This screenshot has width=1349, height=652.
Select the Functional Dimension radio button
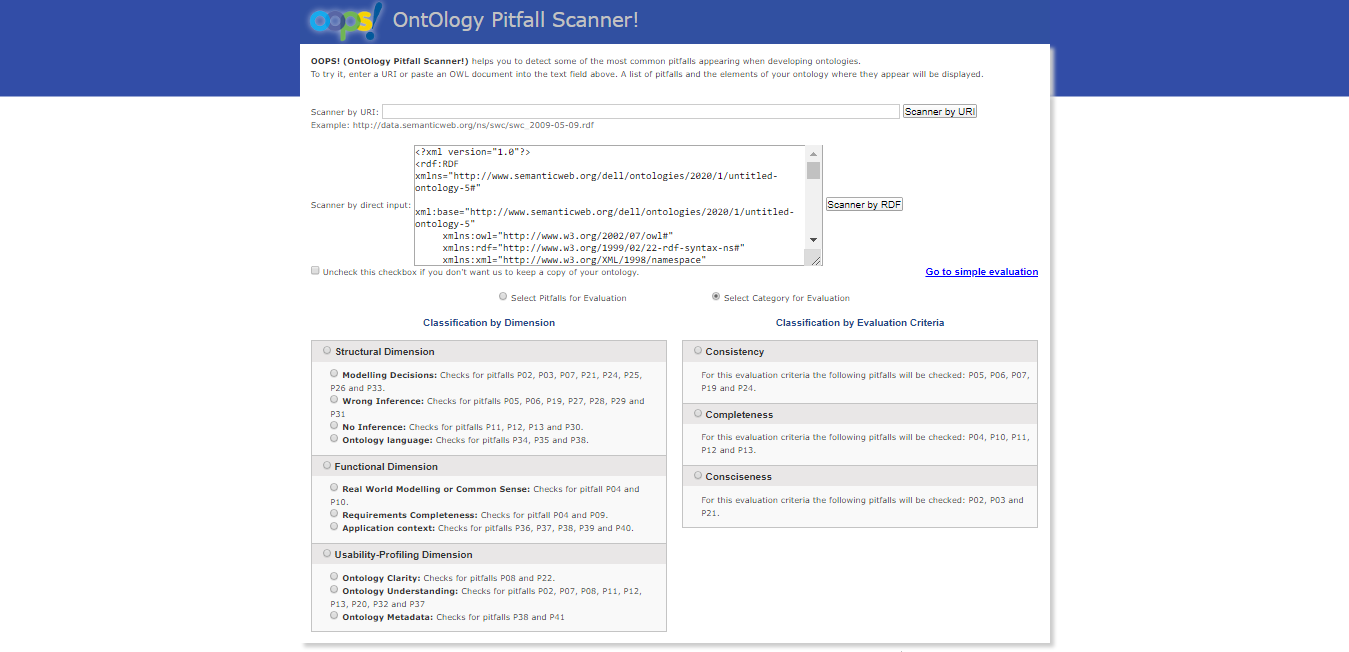coord(327,466)
